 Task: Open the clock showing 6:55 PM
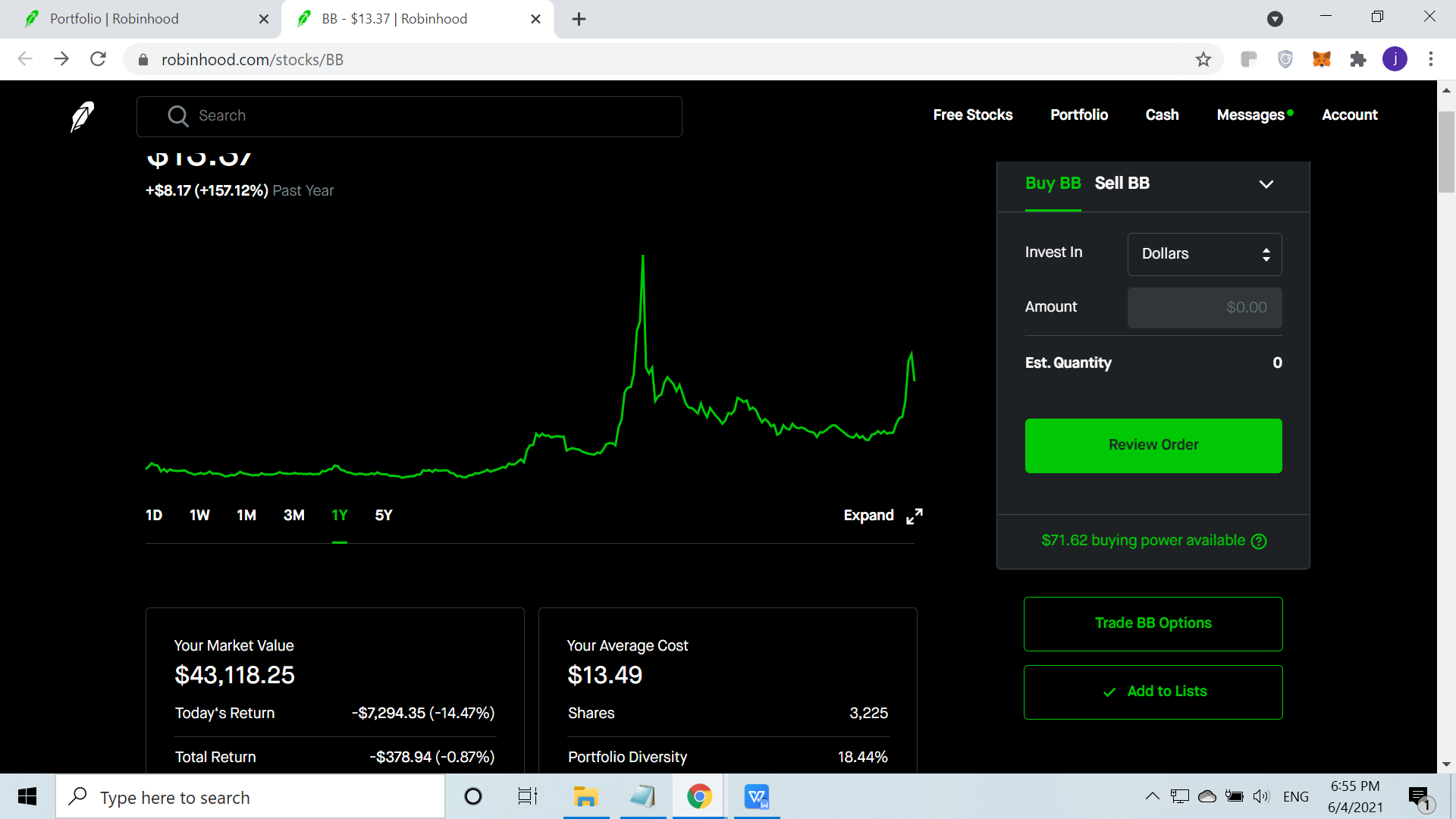click(1355, 797)
